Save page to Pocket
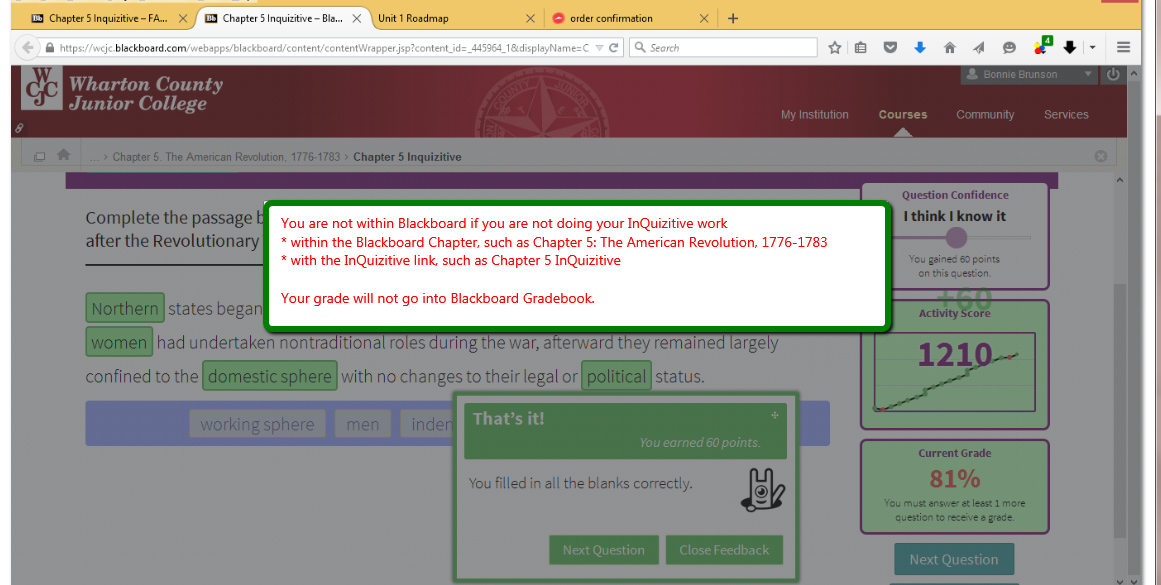 tap(890, 47)
